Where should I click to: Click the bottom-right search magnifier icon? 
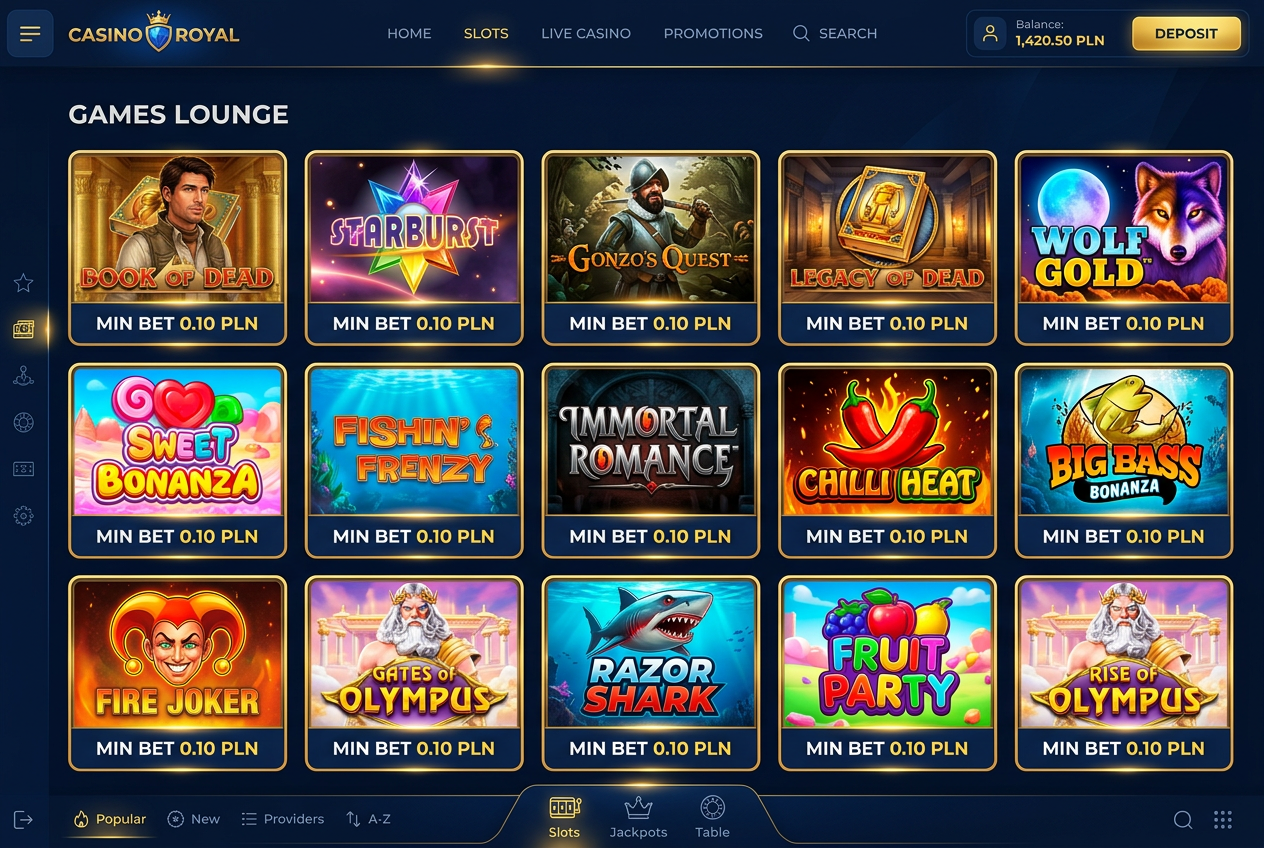(1183, 820)
